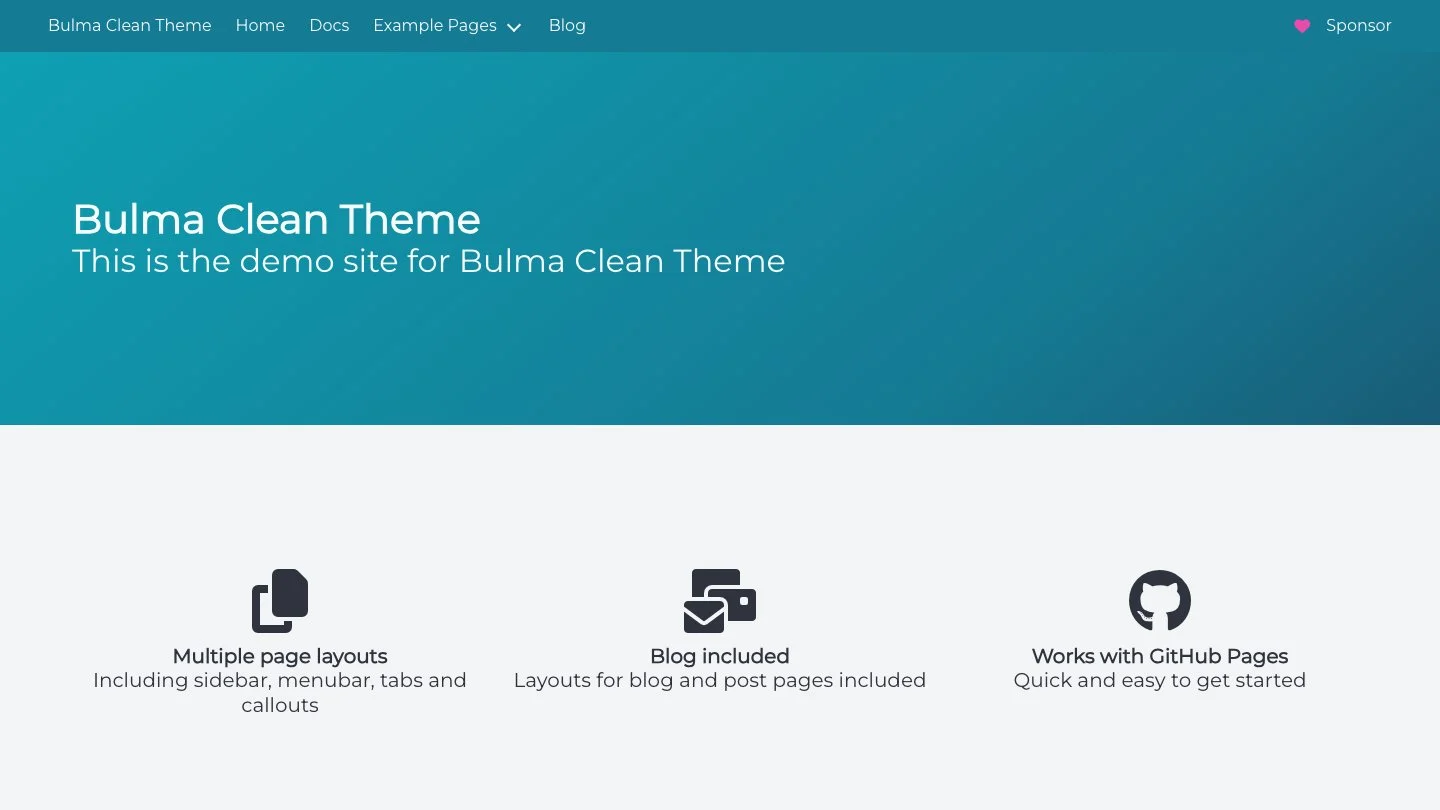Click the subtitle about the demo site
This screenshot has height=810, width=1440.
tap(429, 261)
